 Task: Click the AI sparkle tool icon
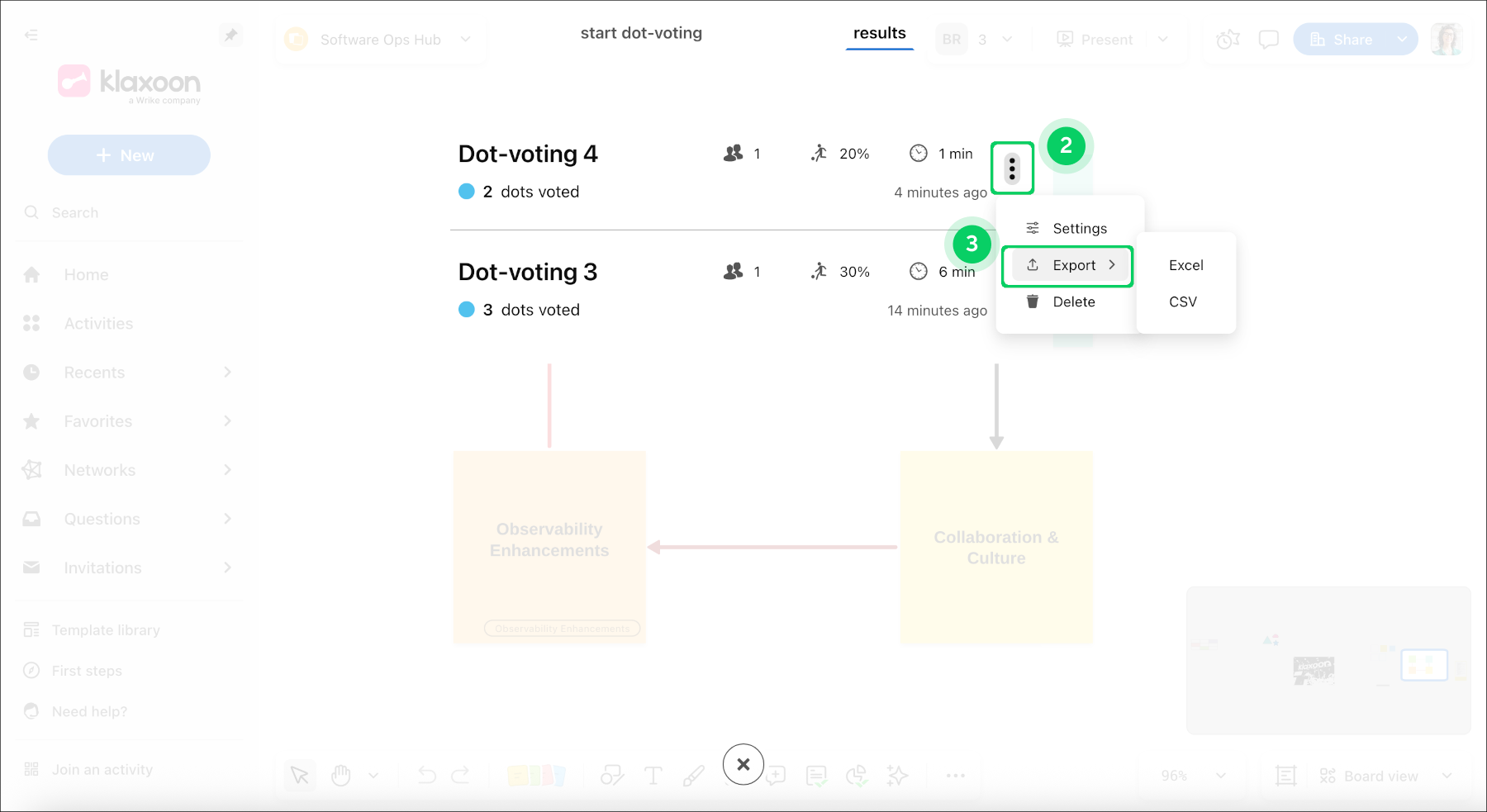897,776
